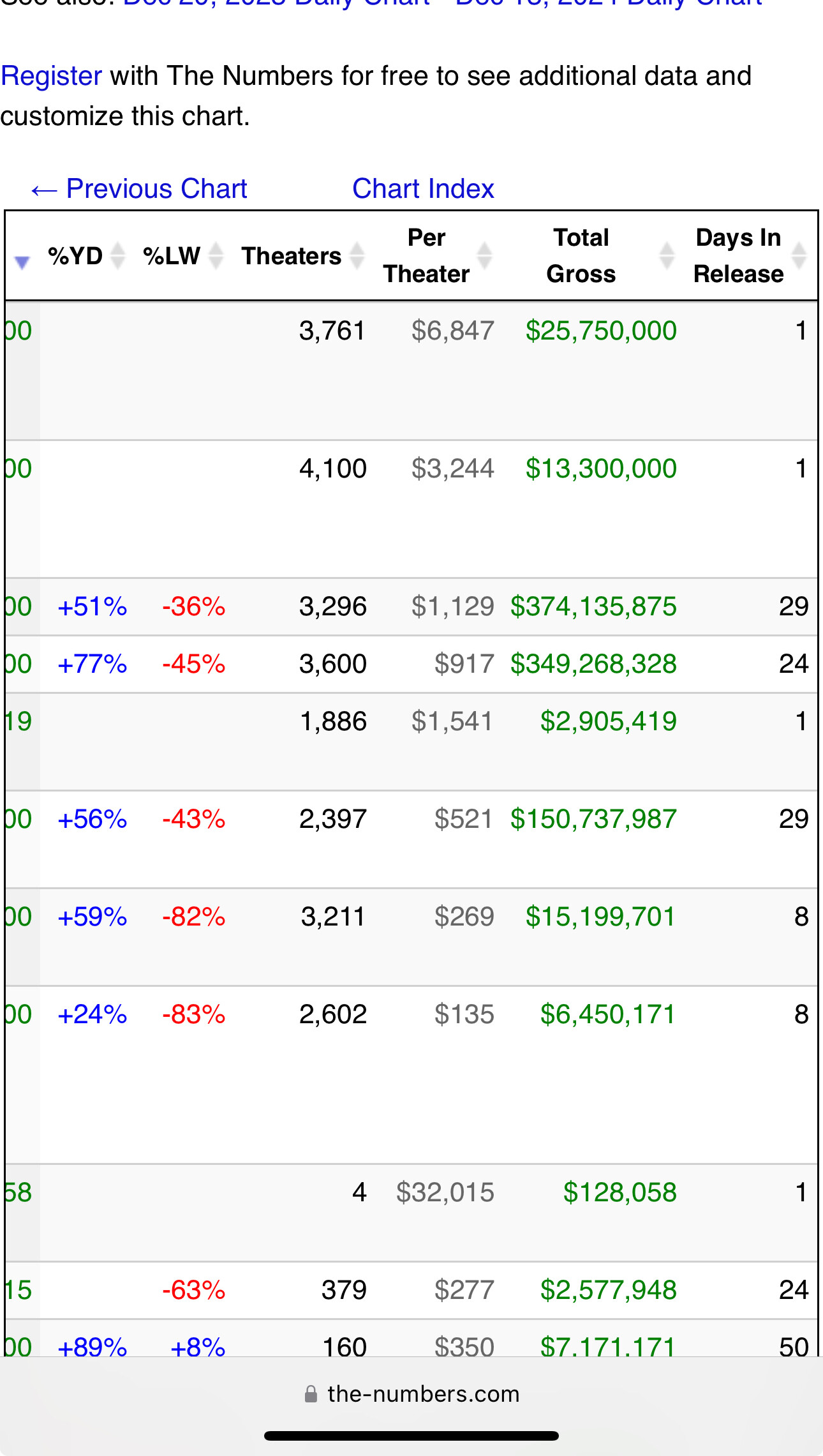Sort by the Theaters column header
The image size is (823, 1456).
point(291,256)
